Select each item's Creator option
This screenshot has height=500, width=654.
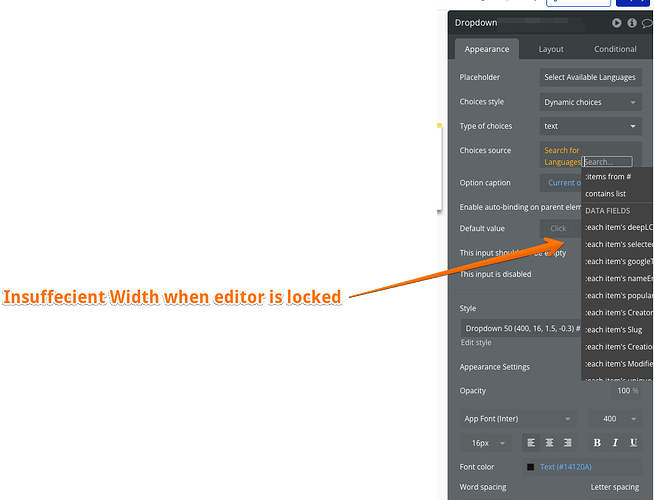[617, 313]
